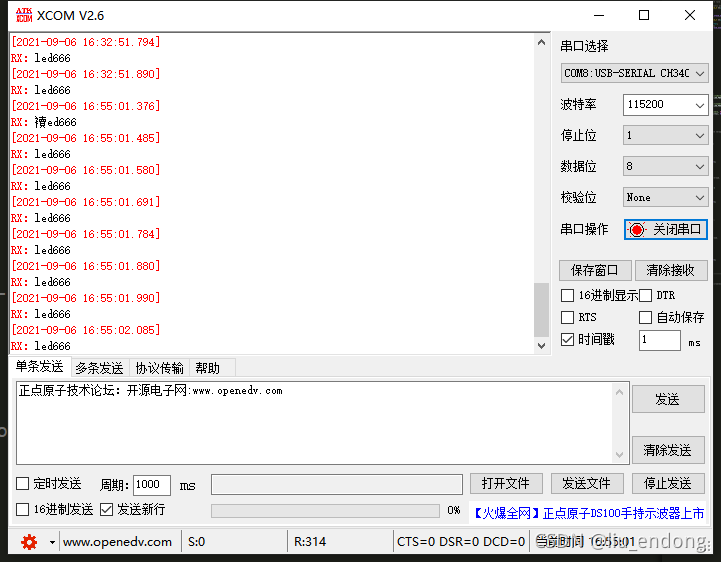Screen dimensions: 721x562
Task: Click the timestamp 16:32:51.794 line
Action: click(x=86, y=42)
